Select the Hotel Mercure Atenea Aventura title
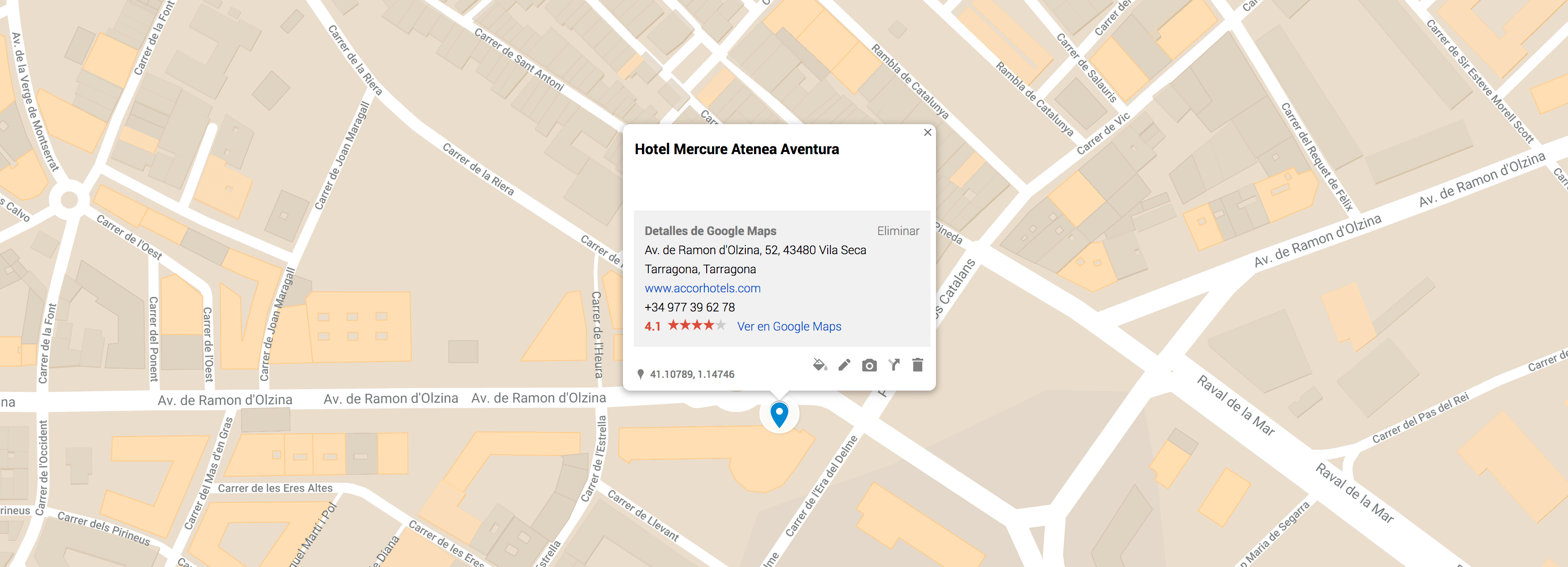This screenshot has width=1568, height=567. [x=737, y=149]
